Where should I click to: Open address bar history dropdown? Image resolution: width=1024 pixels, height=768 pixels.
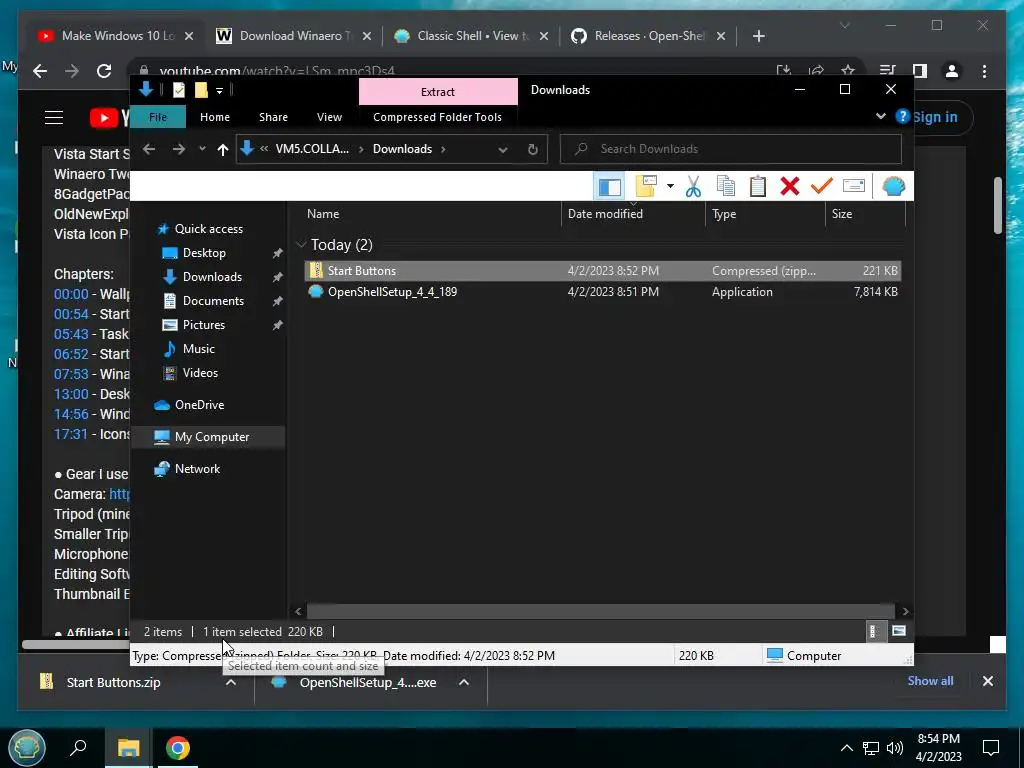tap(502, 150)
